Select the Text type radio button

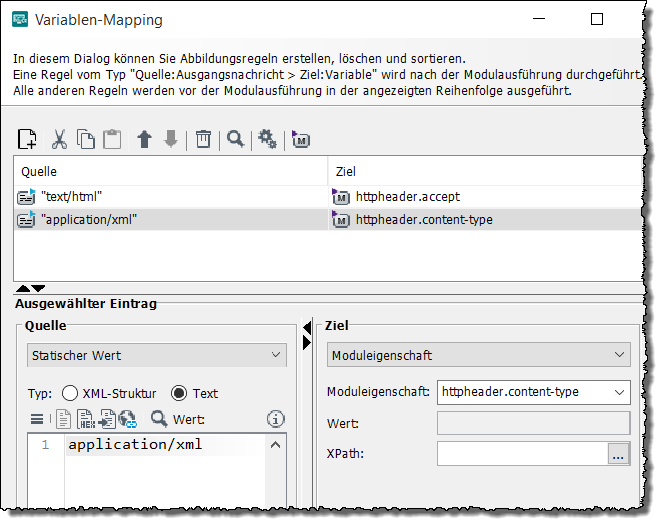click(179, 393)
